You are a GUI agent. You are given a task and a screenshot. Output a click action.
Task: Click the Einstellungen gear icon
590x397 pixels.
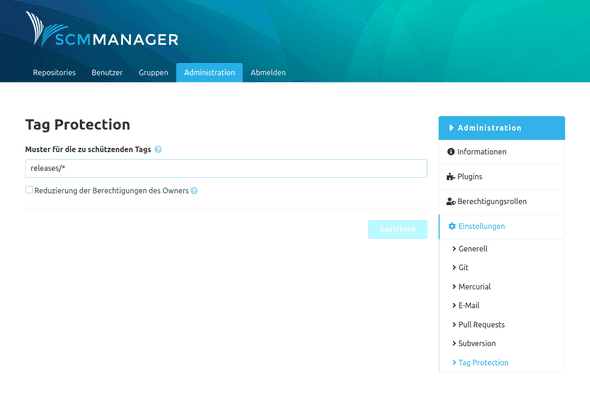click(452, 226)
